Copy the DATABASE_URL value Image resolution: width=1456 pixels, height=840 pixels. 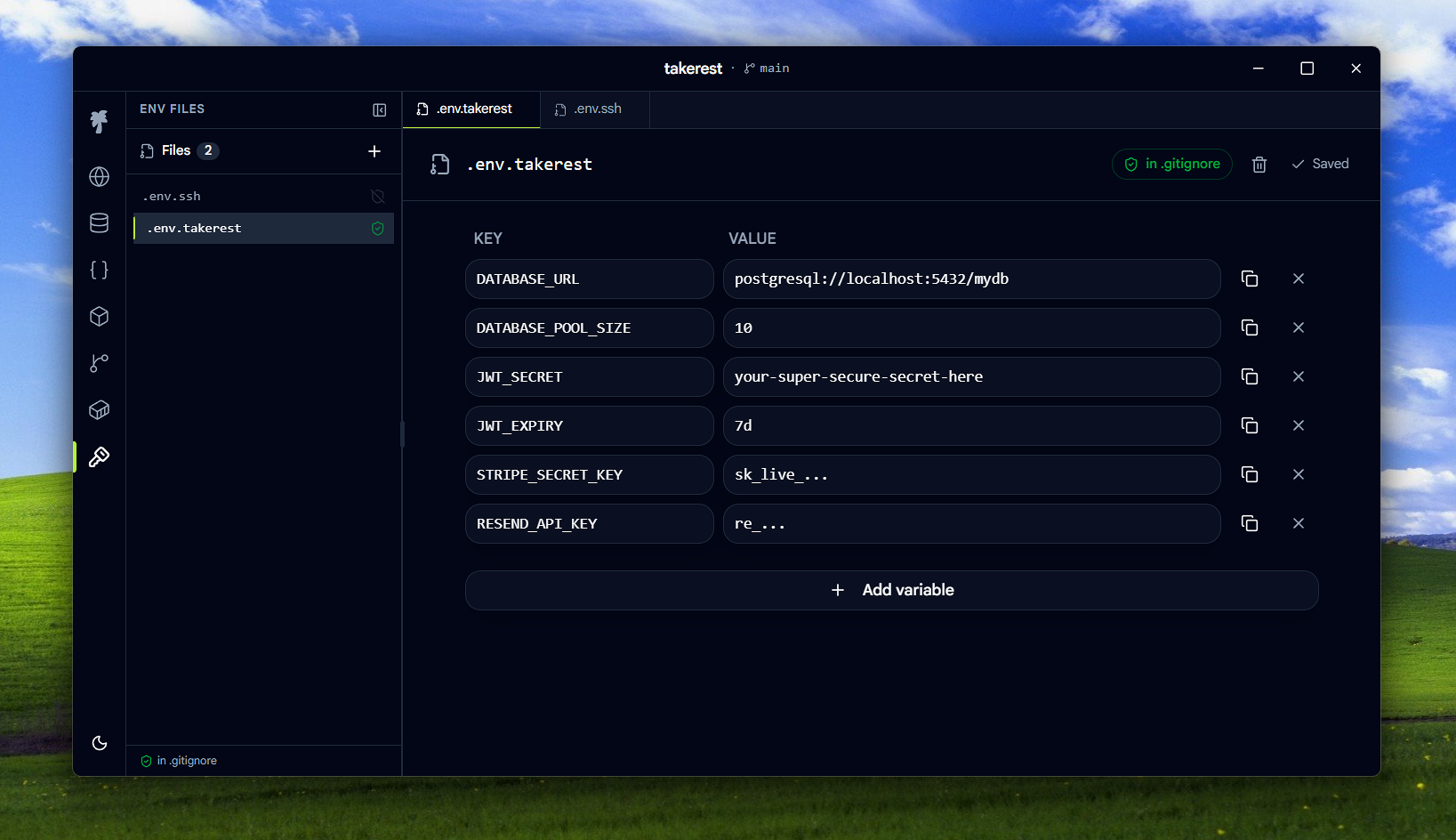coord(1249,279)
